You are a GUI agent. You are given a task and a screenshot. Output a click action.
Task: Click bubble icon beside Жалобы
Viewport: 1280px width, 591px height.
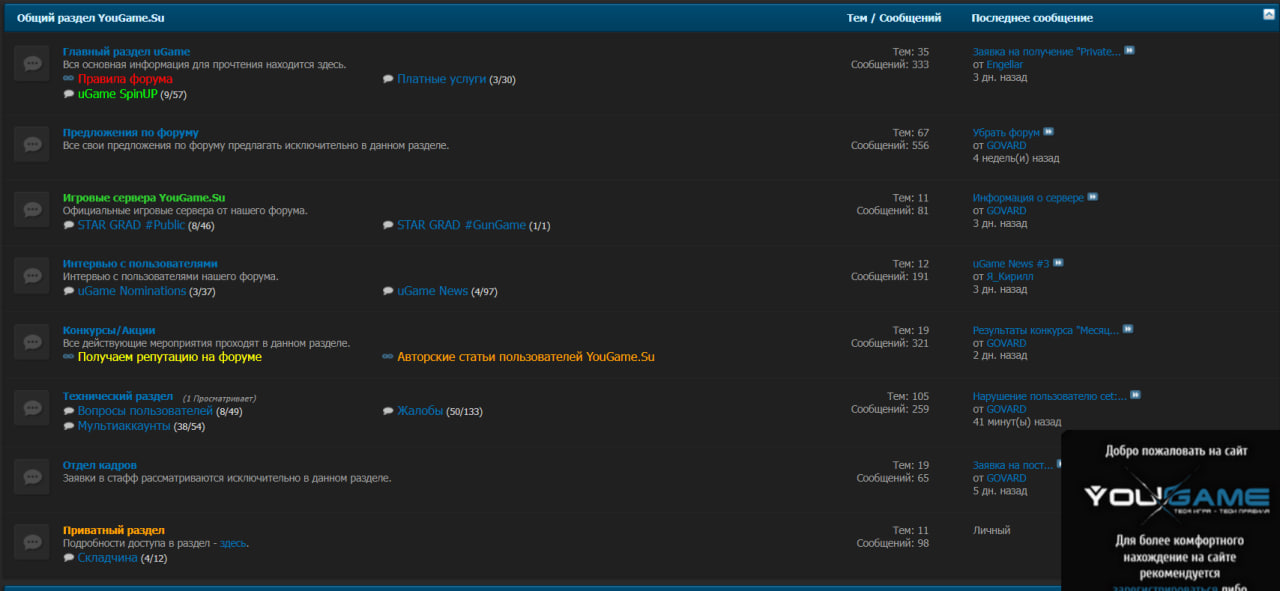tap(388, 411)
